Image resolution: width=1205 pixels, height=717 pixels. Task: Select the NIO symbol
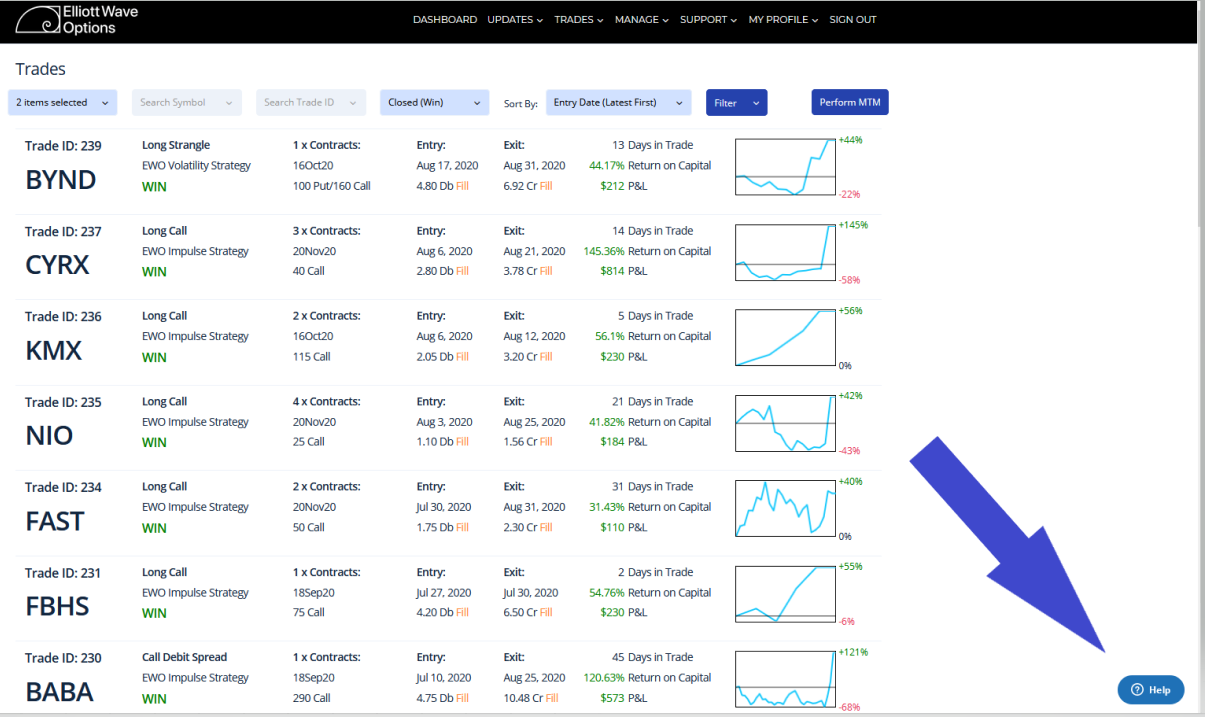point(49,436)
